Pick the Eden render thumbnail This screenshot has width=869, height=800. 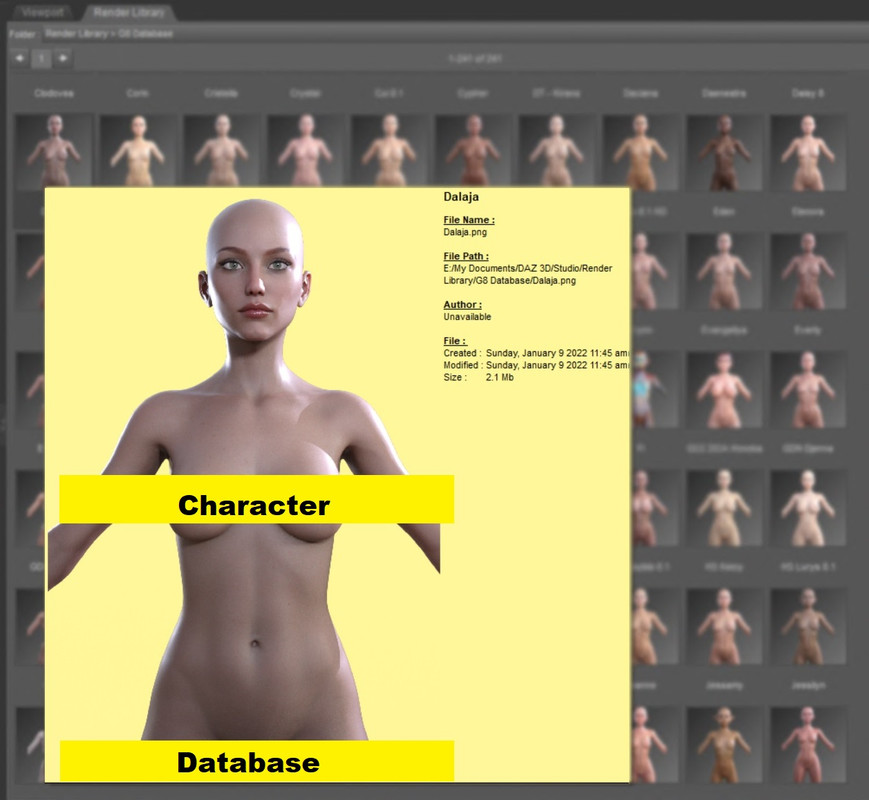coord(724,270)
